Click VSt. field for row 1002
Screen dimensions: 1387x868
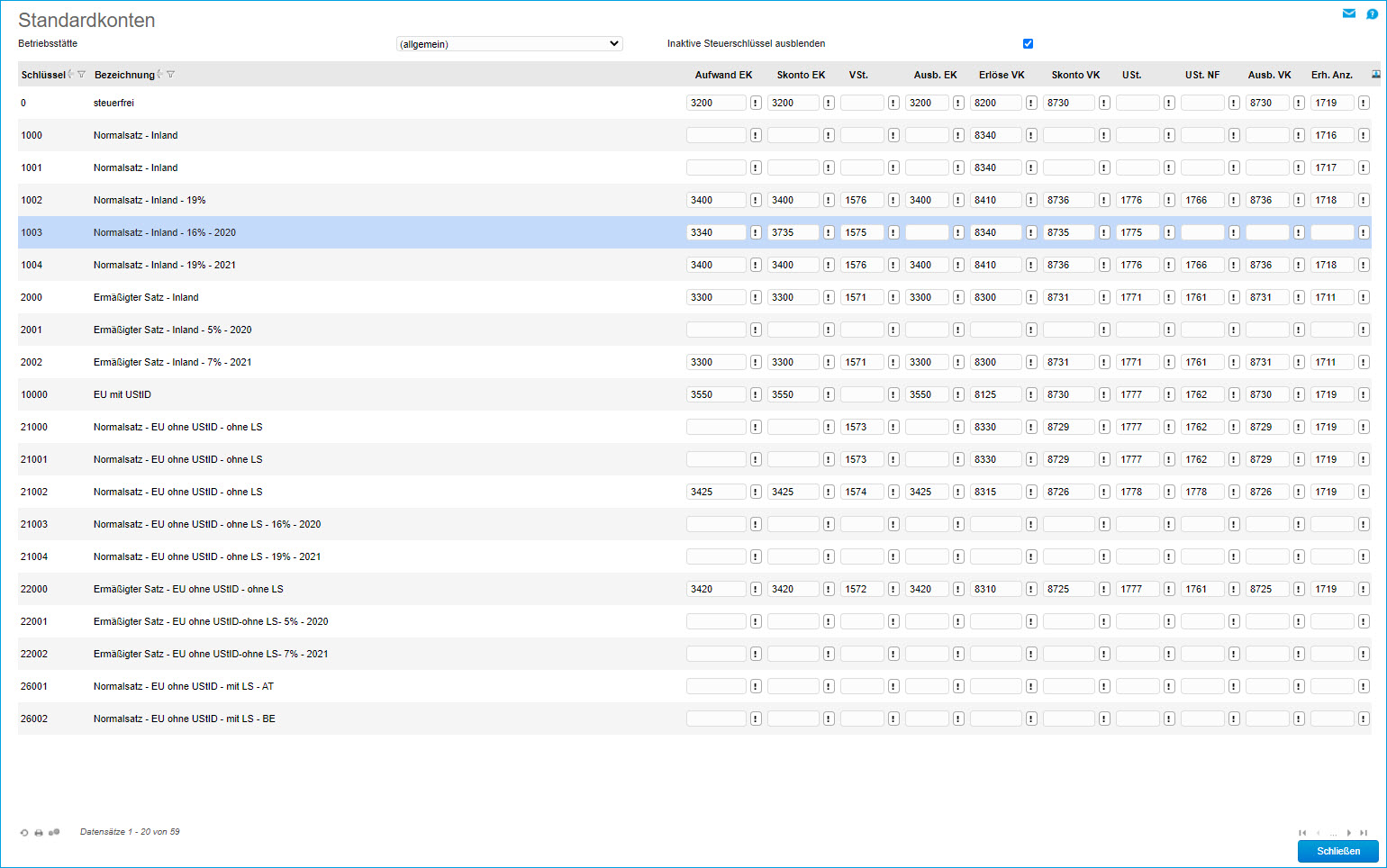coord(861,200)
